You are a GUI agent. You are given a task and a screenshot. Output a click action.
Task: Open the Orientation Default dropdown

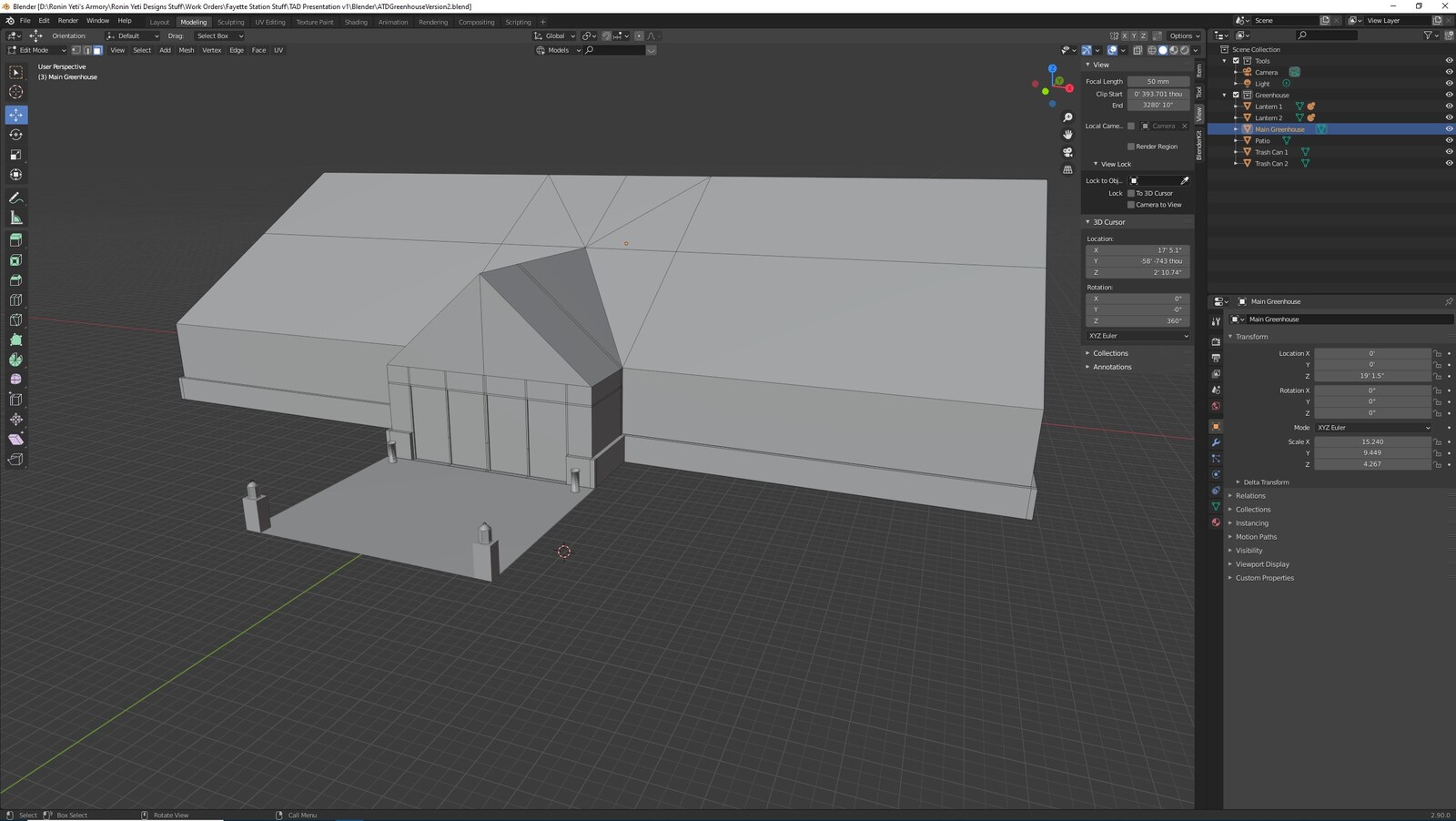point(133,35)
